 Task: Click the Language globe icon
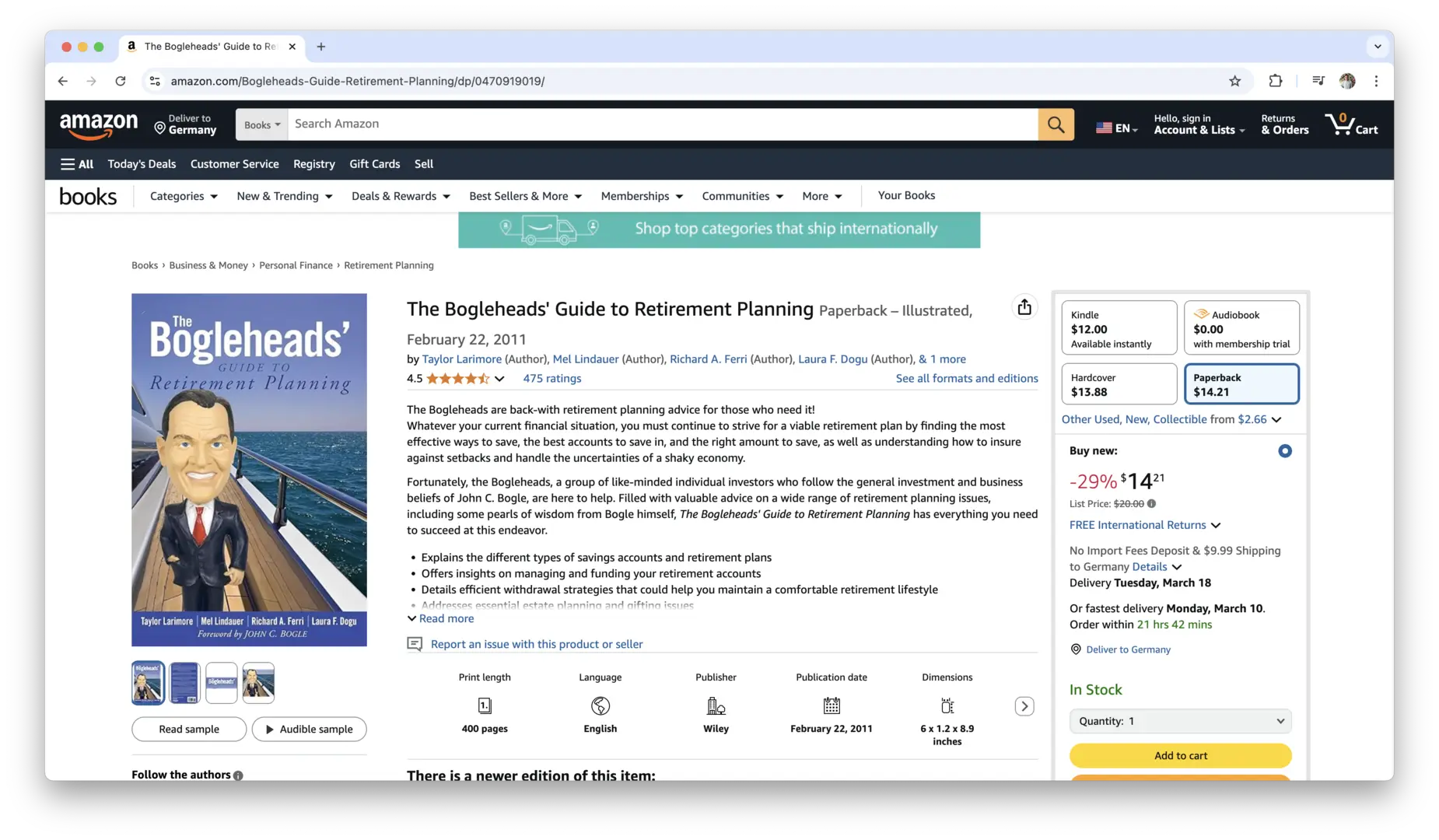(x=600, y=705)
